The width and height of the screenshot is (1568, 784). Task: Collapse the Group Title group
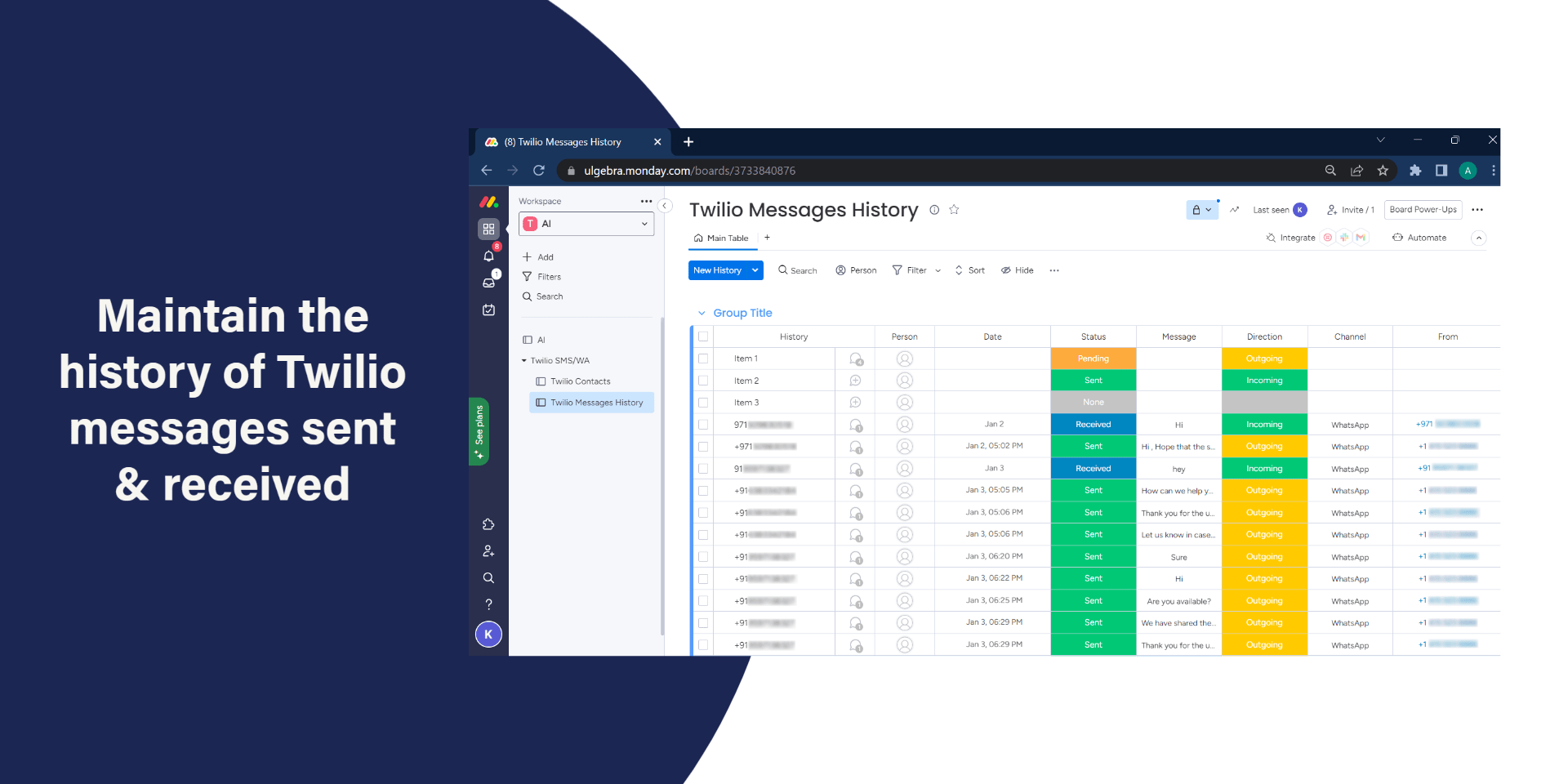(x=702, y=313)
